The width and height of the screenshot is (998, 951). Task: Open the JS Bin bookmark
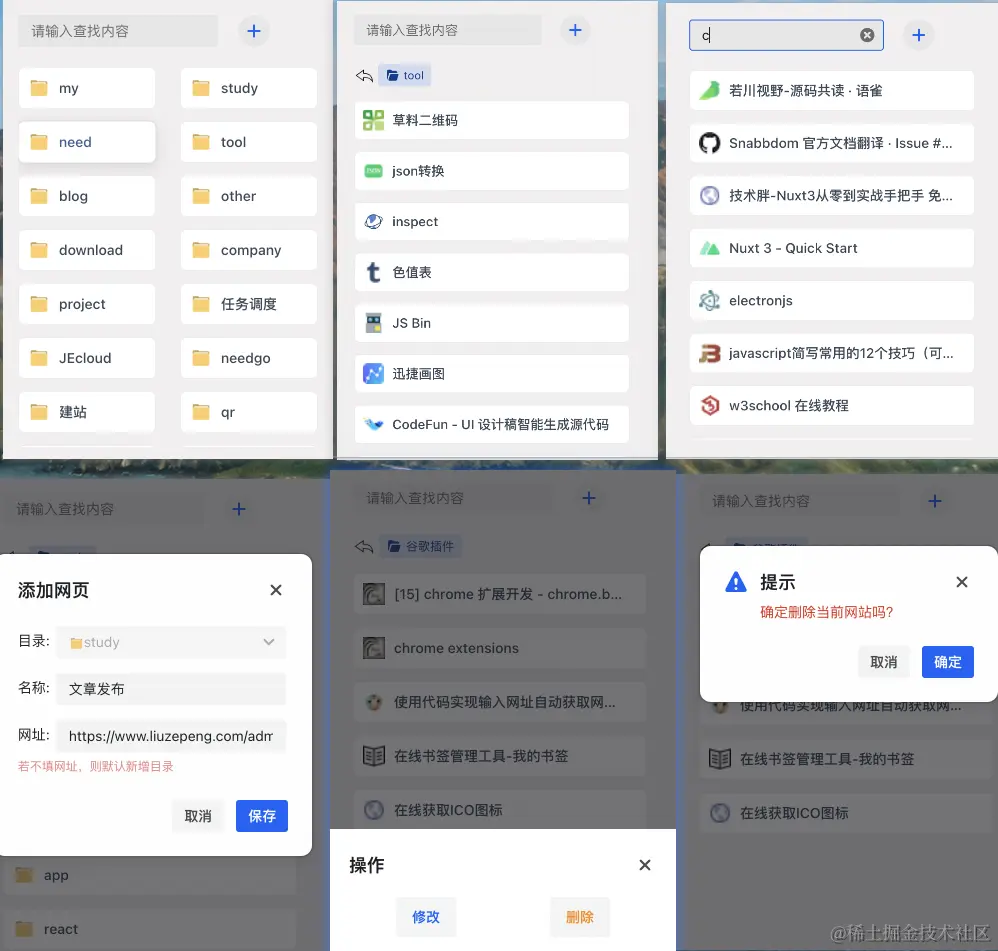[491, 323]
